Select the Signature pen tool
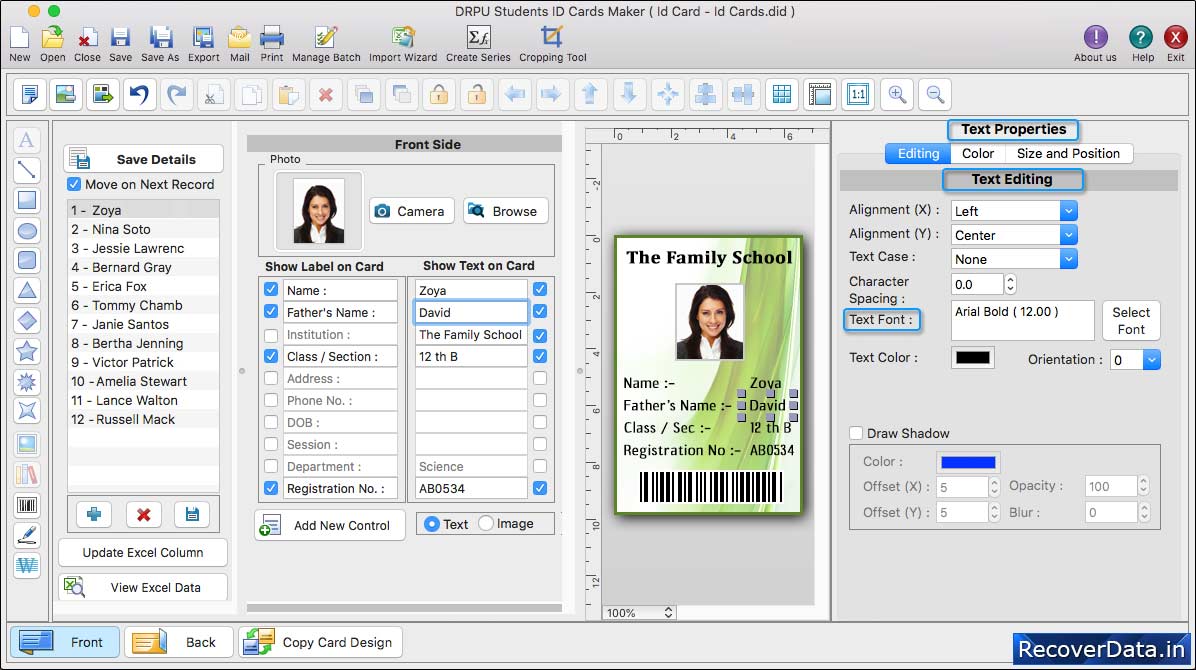 (27, 535)
